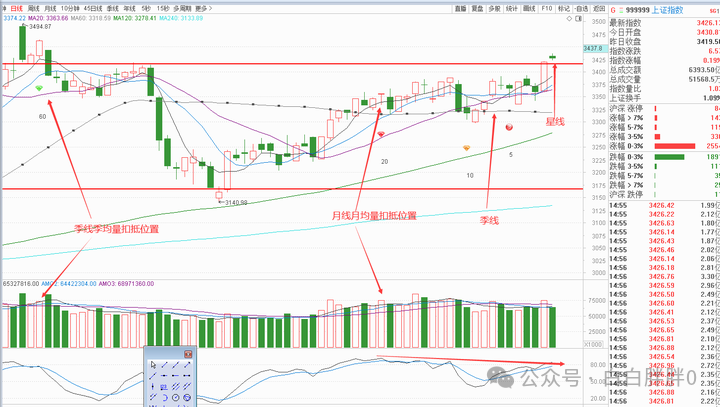
Task: Pick the arc drawing tool
Action: 165,398
